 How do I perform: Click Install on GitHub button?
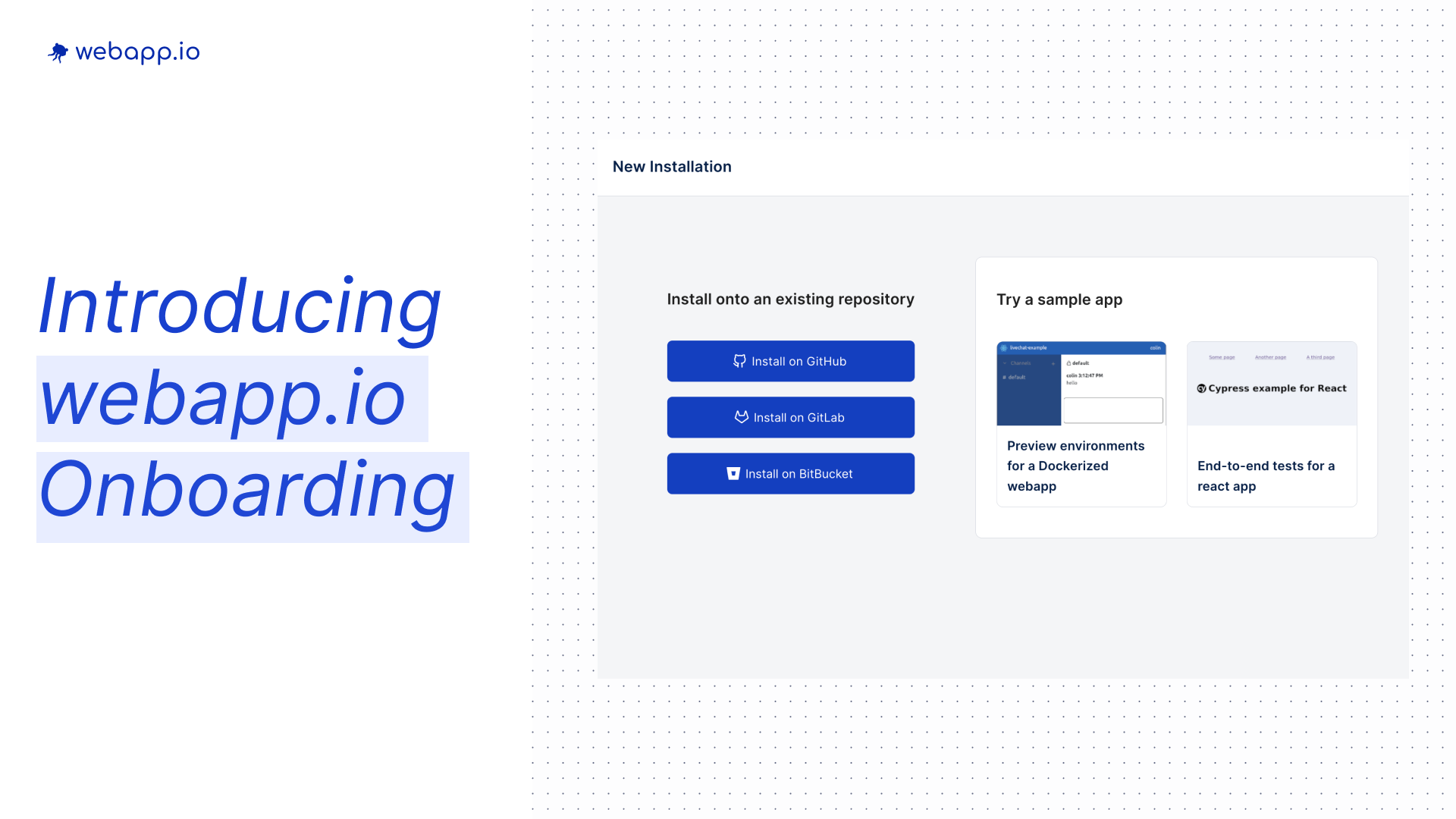[790, 360]
